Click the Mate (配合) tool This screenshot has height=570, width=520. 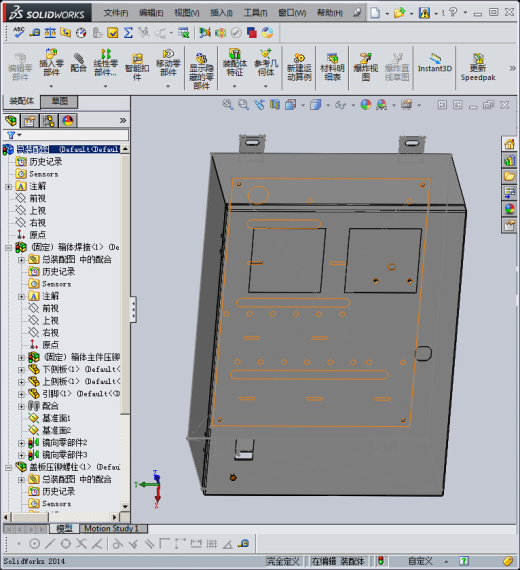click(78, 63)
